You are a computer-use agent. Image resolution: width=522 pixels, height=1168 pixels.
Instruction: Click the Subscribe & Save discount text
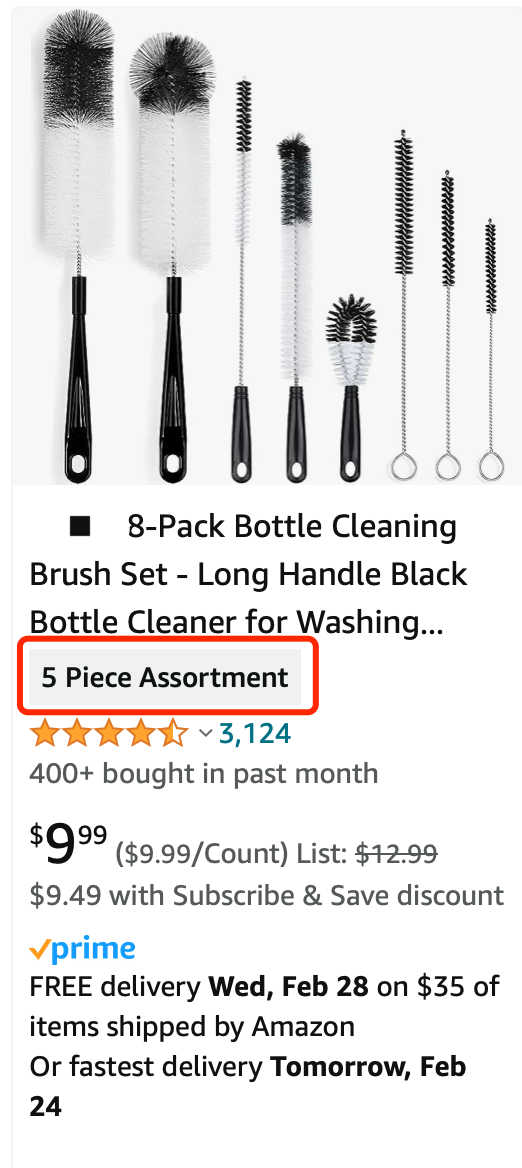tap(267, 895)
